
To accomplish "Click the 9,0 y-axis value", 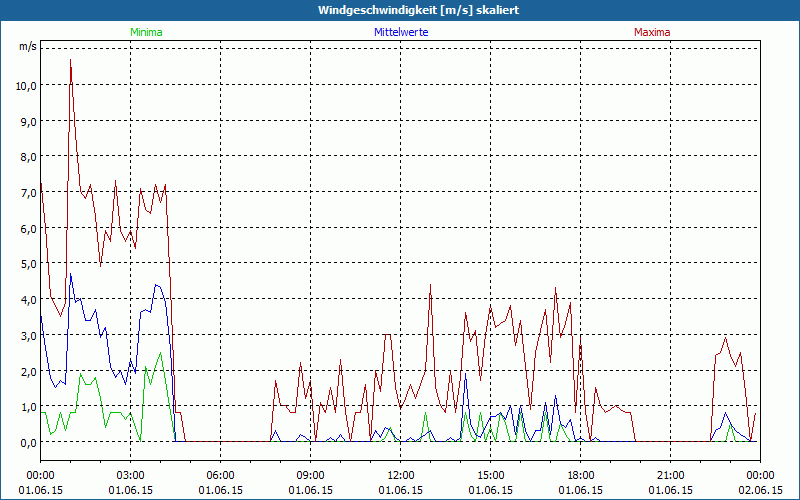I will point(29,121).
